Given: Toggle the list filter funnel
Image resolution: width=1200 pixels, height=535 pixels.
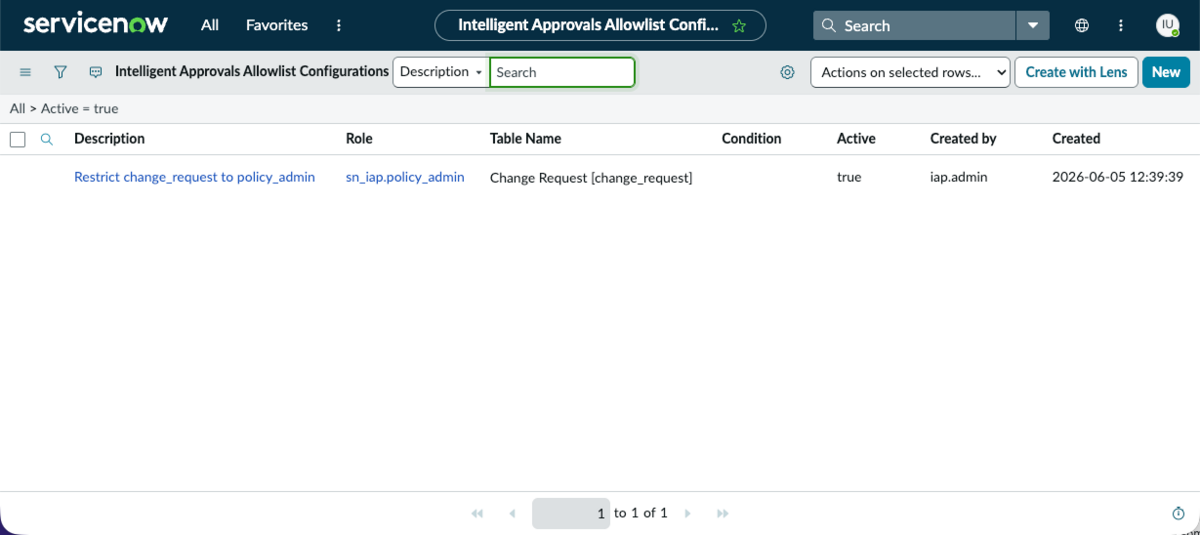Looking at the screenshot, I should point(60,72).
